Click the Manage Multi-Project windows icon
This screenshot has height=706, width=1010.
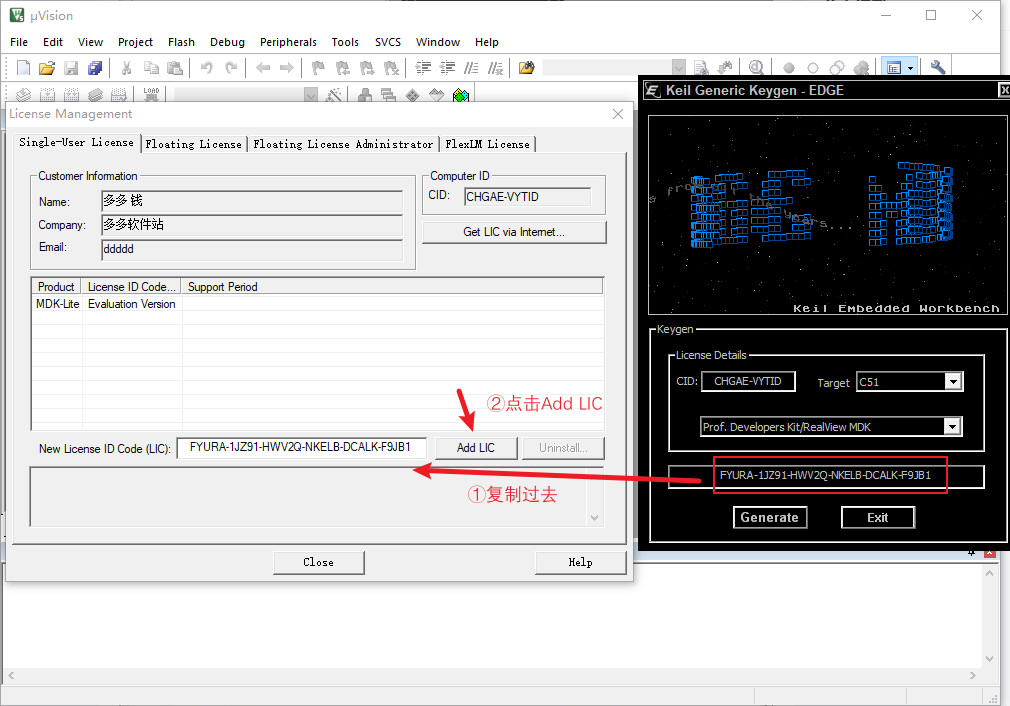point(388,95)
